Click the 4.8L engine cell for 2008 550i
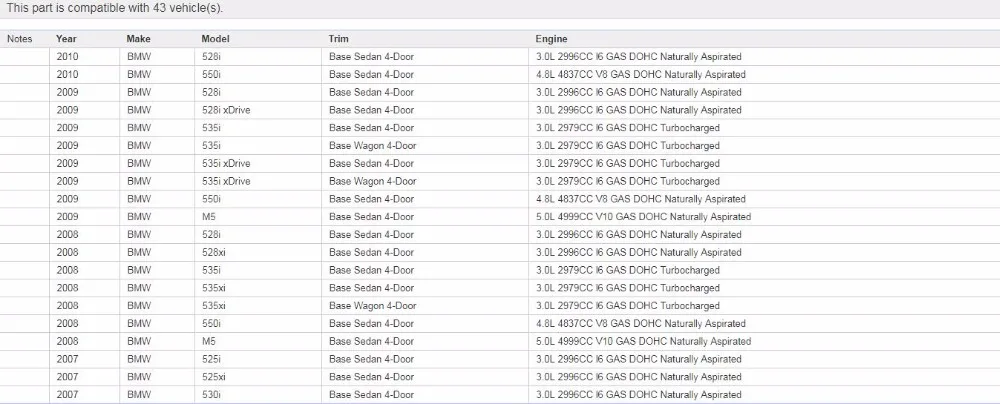 tap(640, 324)
